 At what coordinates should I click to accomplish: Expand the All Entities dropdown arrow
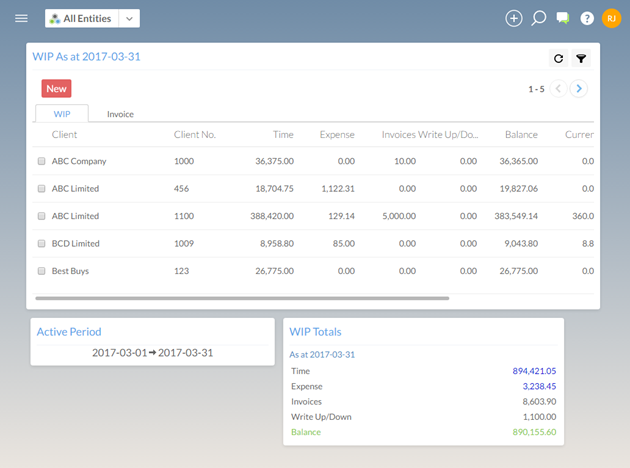[x=129, y=18]
